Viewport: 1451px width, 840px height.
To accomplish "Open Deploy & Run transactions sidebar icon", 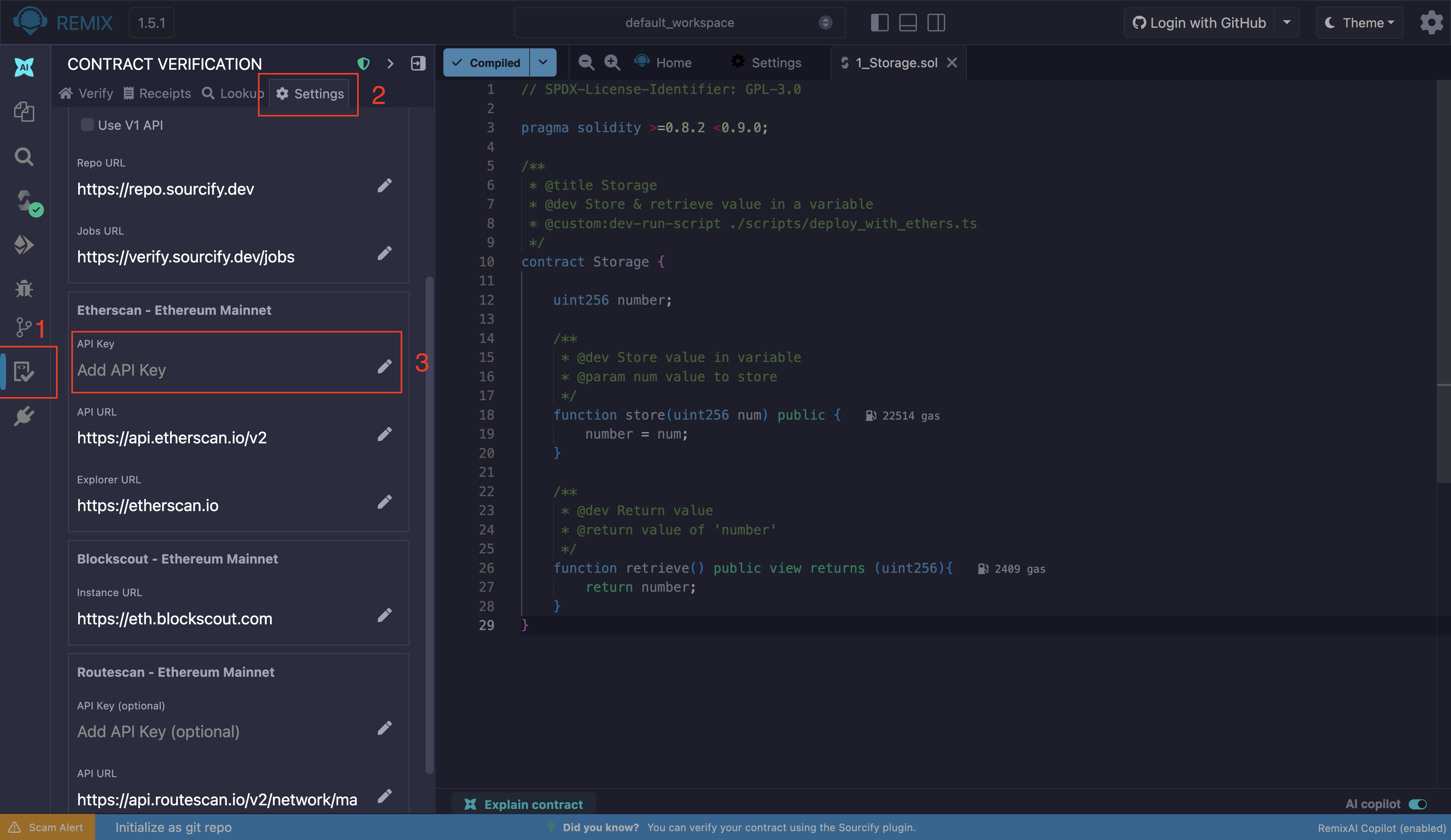I will (24, 244).
